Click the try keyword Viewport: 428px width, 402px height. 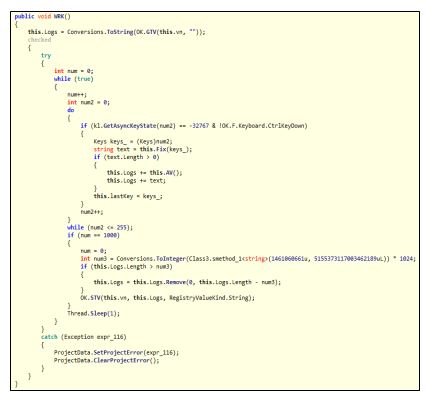46,55
